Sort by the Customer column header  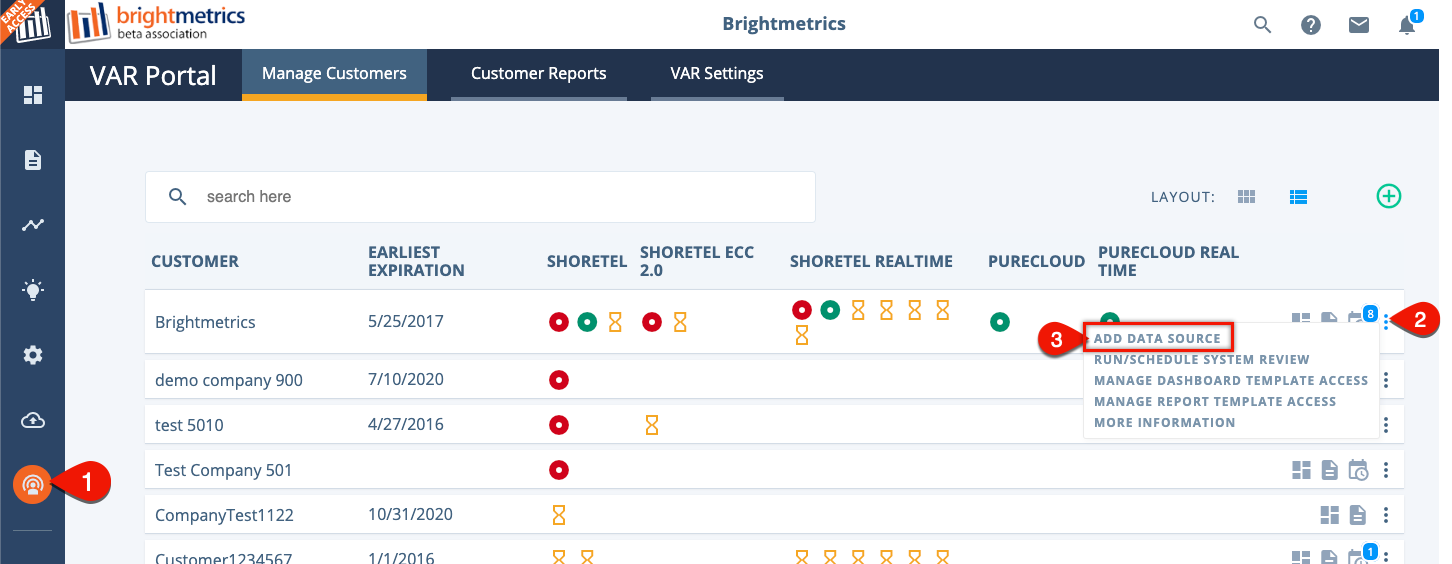pyautogui.click(x=195, y=261)
